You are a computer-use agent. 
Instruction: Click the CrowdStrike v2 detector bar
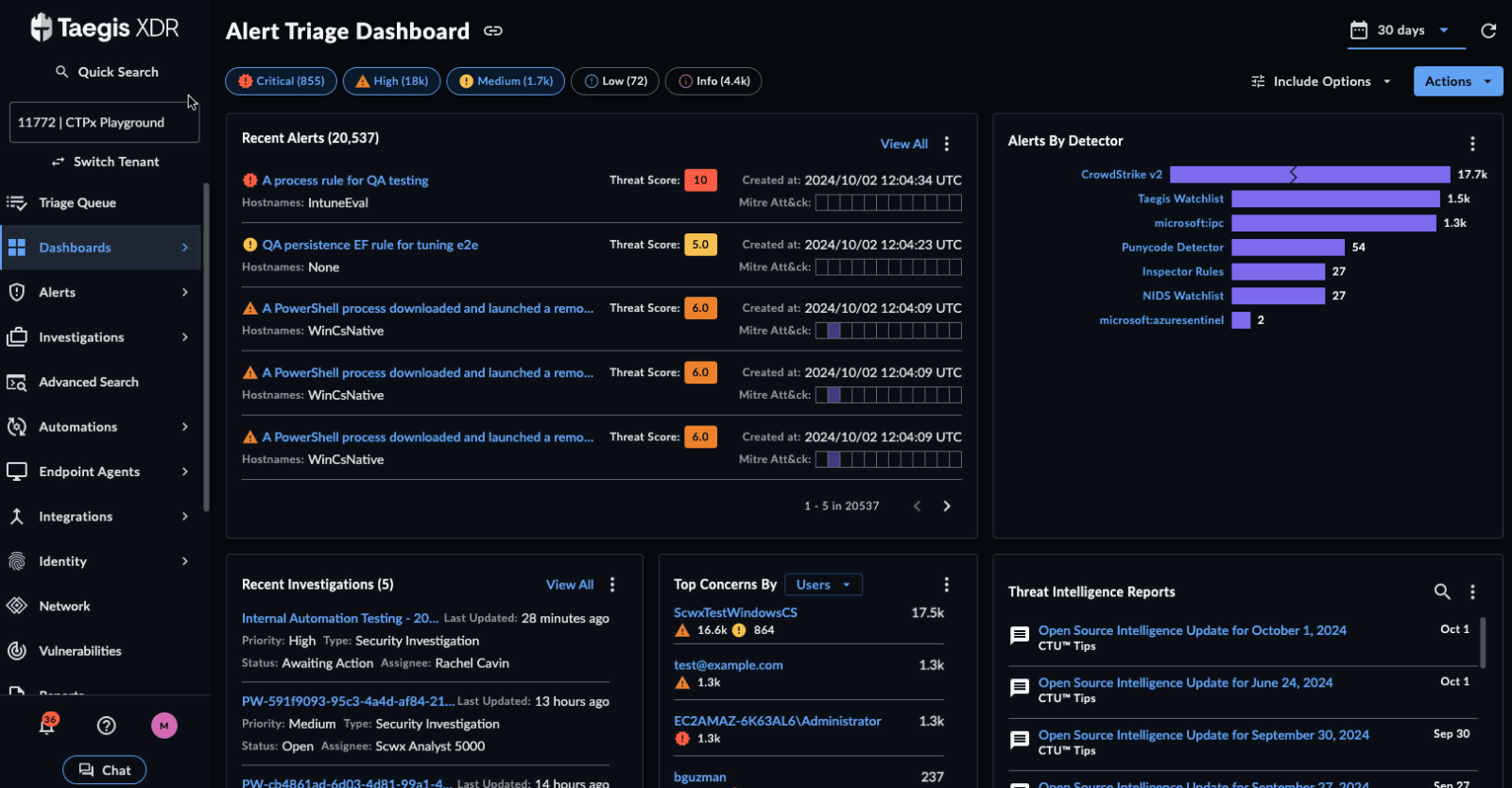click(1310, 175)
